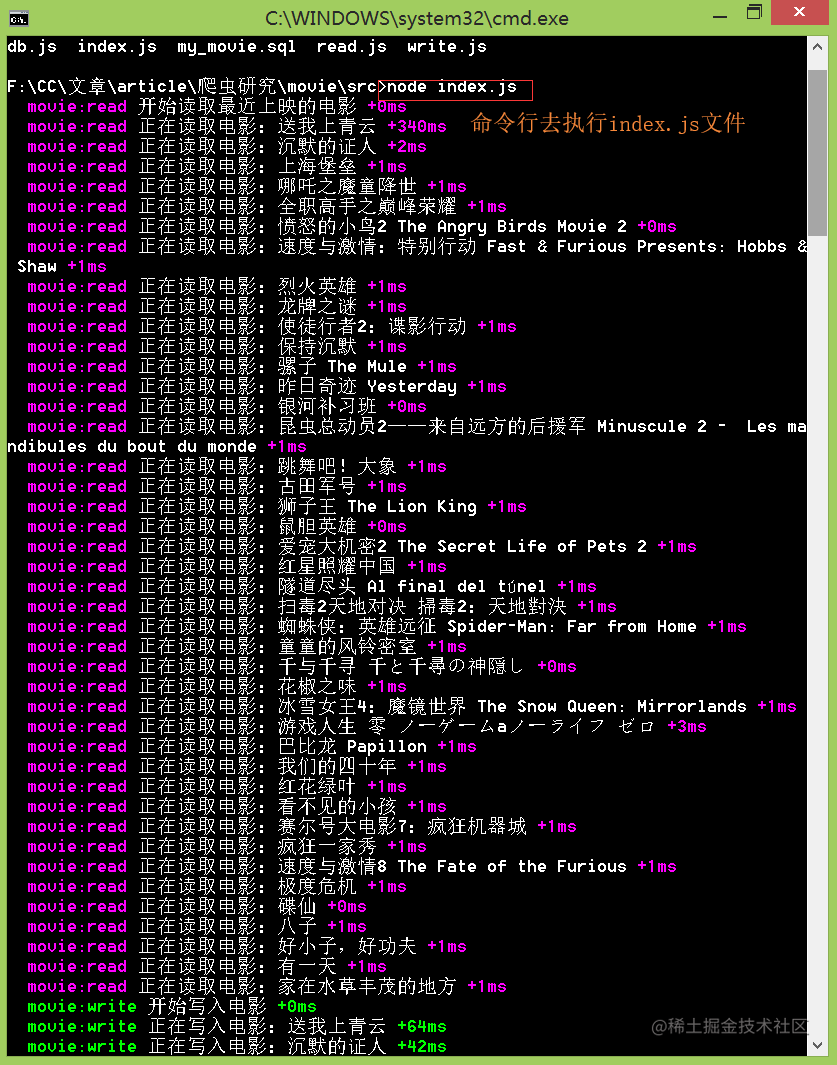Click the movie title 花椒之味
837x1065 pixels.
[317, 687]
